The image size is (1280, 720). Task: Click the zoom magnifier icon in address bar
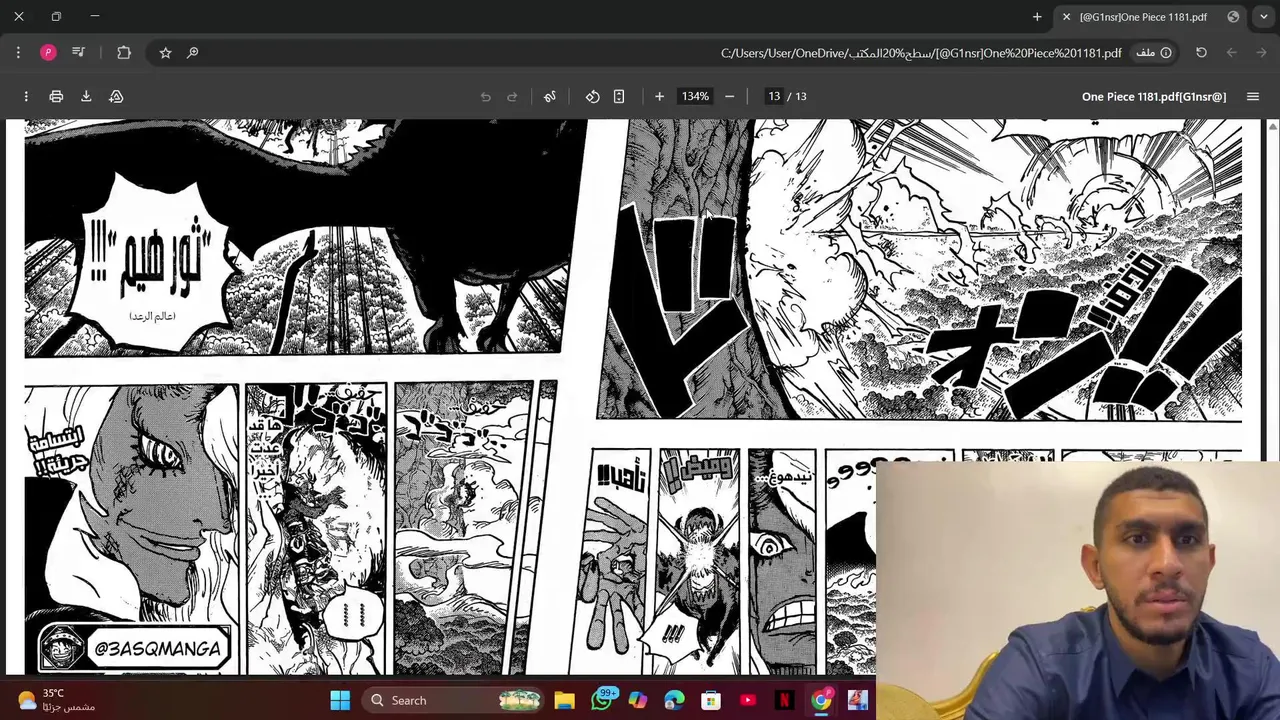point(192,52)
